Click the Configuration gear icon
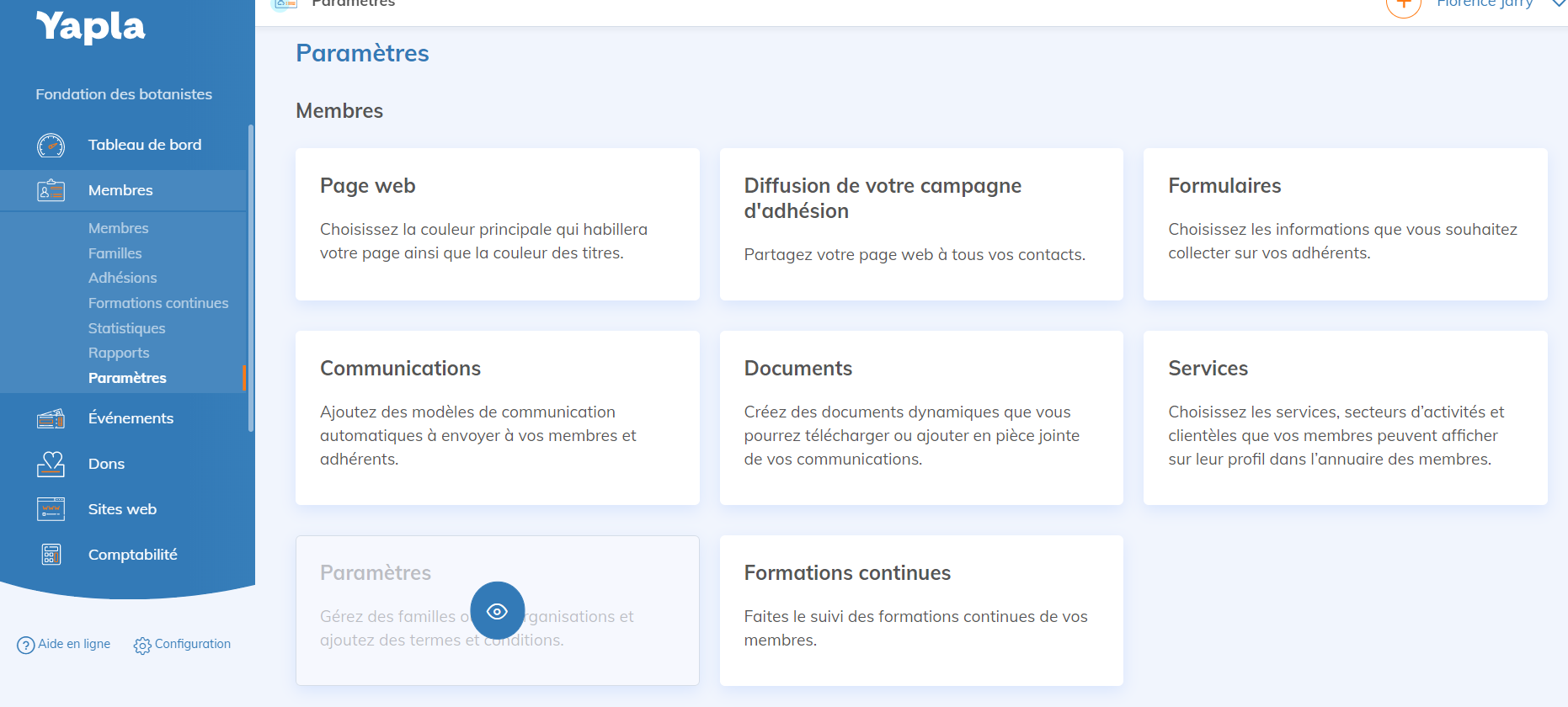The height and width of the screenshot is (707, 1568). pos(142,646)
